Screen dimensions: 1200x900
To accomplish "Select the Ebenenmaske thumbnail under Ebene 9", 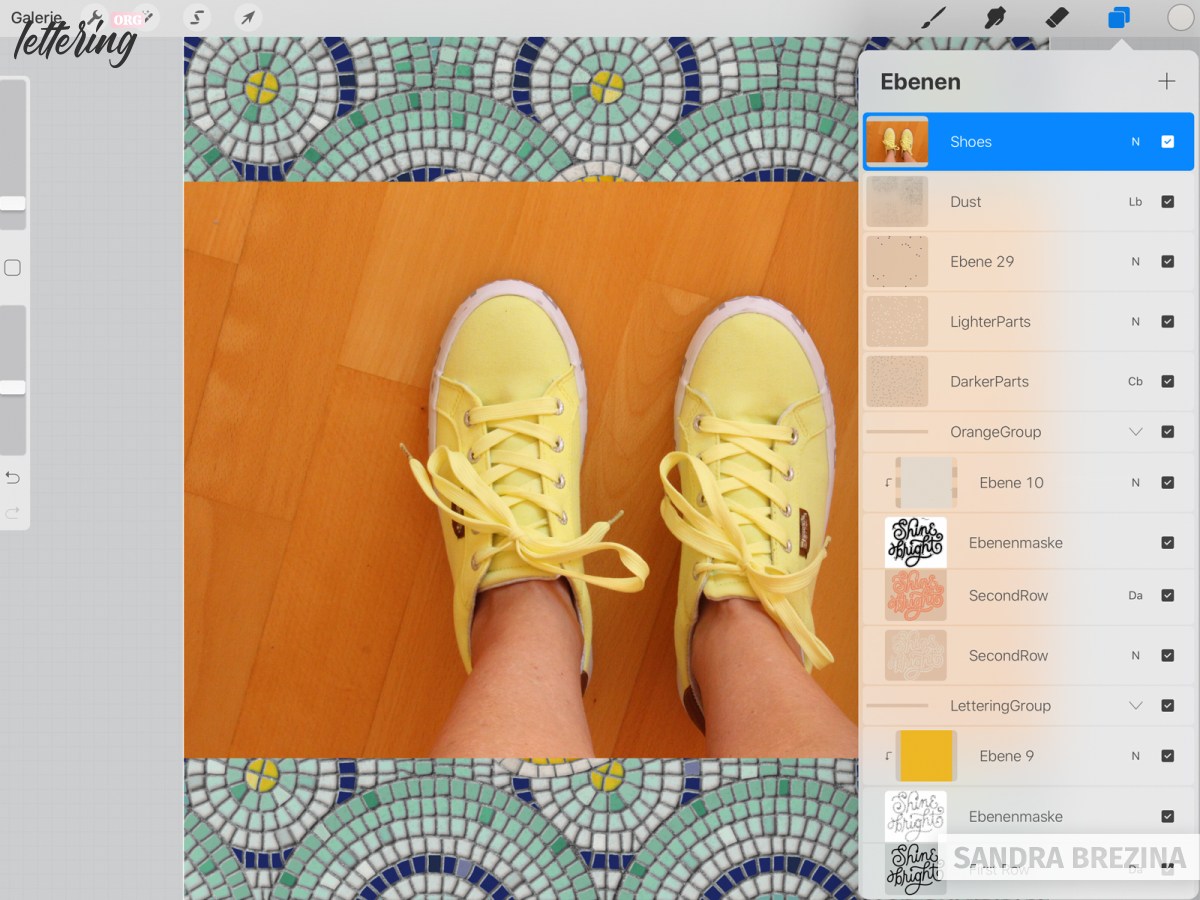I will 916,816.
